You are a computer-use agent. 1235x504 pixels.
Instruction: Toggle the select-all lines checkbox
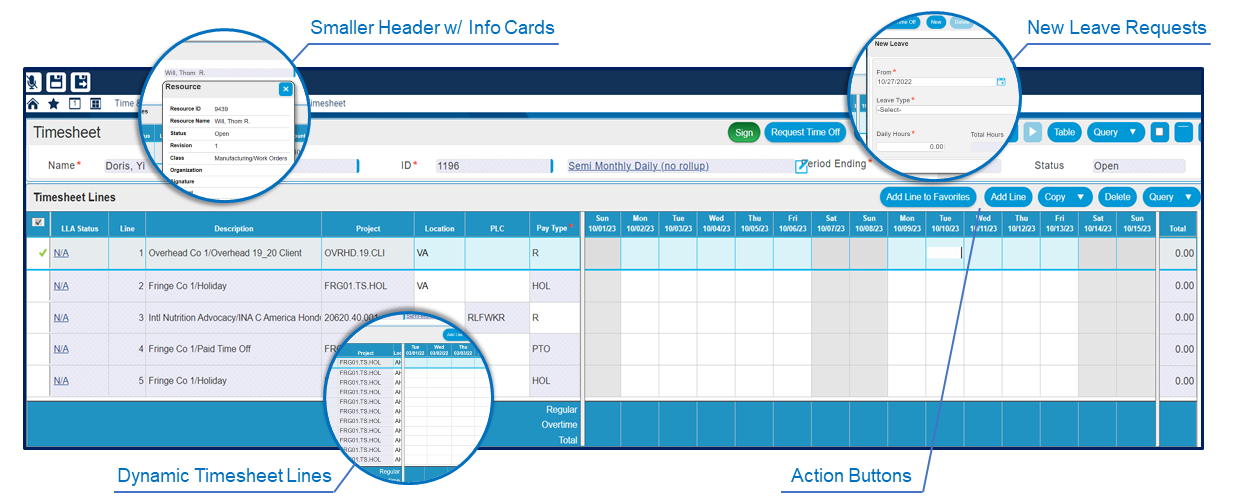[x=38, y=223]
